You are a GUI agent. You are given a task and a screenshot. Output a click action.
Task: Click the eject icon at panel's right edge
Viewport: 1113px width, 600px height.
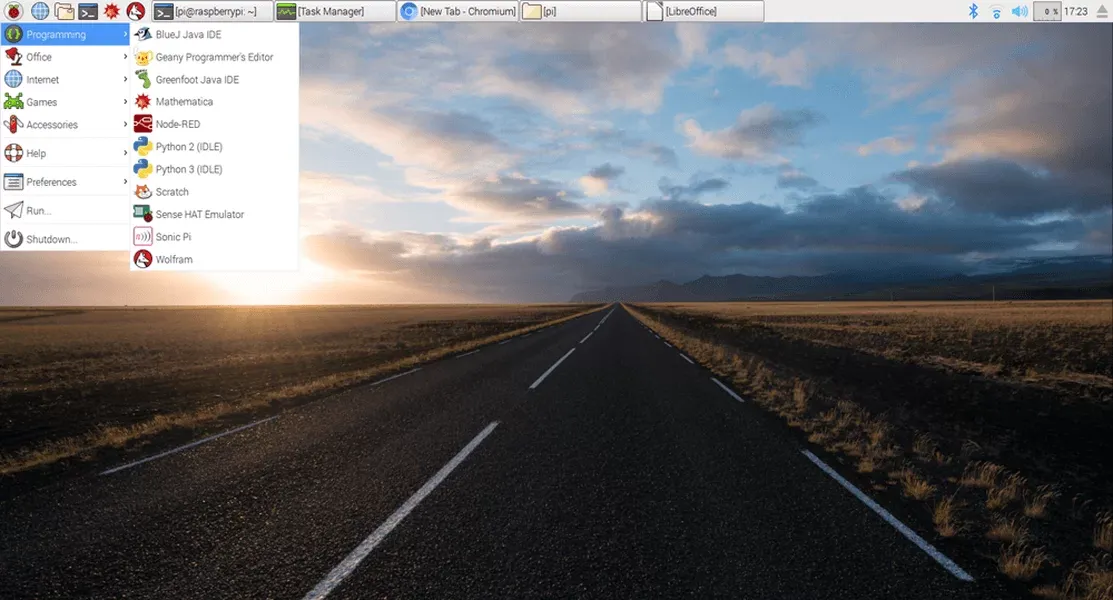point(1102,11)
